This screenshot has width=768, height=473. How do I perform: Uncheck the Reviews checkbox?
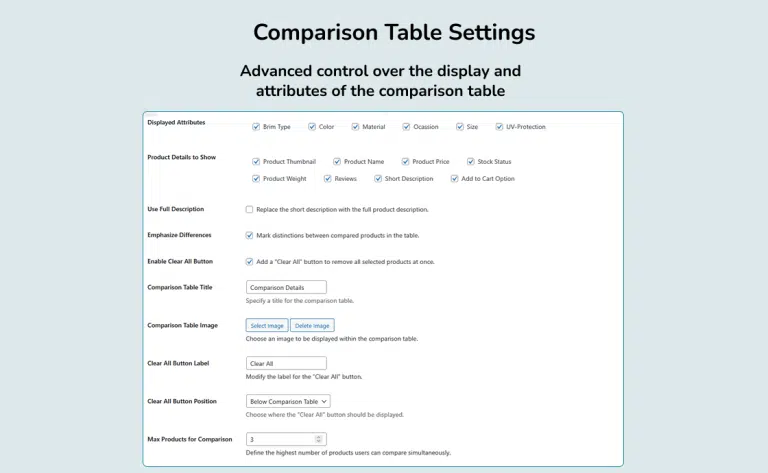[328, 179]
